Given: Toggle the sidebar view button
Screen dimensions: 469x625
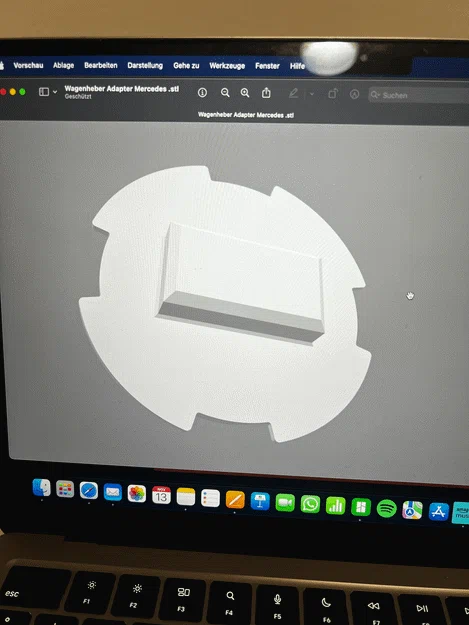Looking at the screenshot, I should tap(44, 92).
